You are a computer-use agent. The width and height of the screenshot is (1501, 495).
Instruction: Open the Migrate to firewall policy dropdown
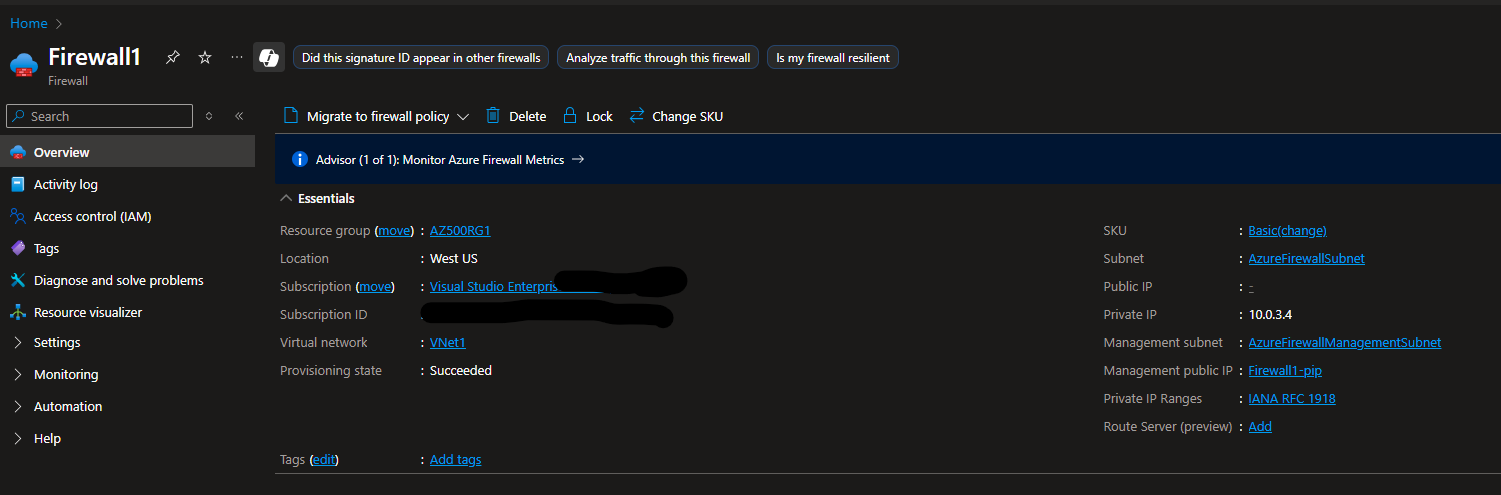click(x=463, y=116)
